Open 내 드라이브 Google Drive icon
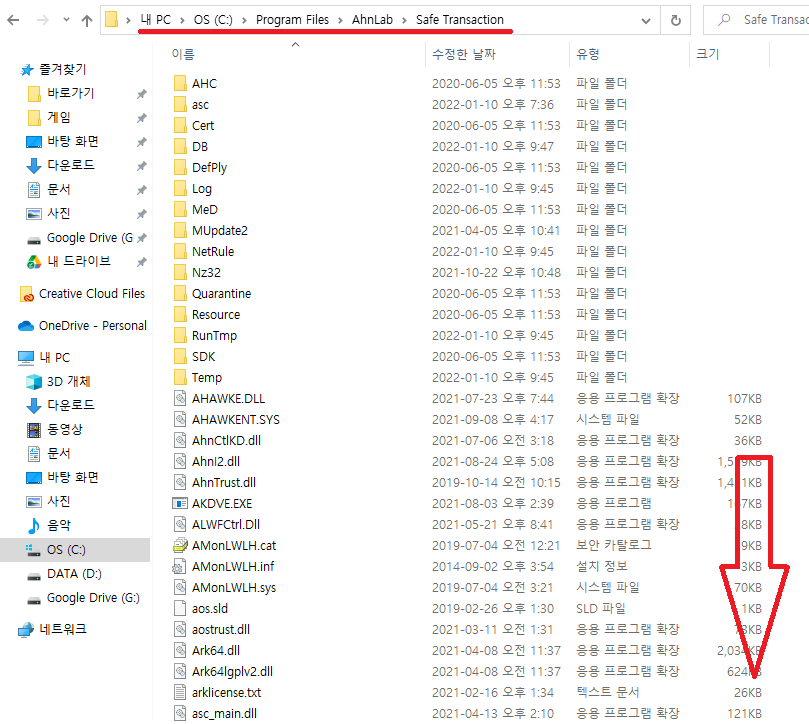The height and width of the screenshot is (724, 809). (x=34, y=262)
